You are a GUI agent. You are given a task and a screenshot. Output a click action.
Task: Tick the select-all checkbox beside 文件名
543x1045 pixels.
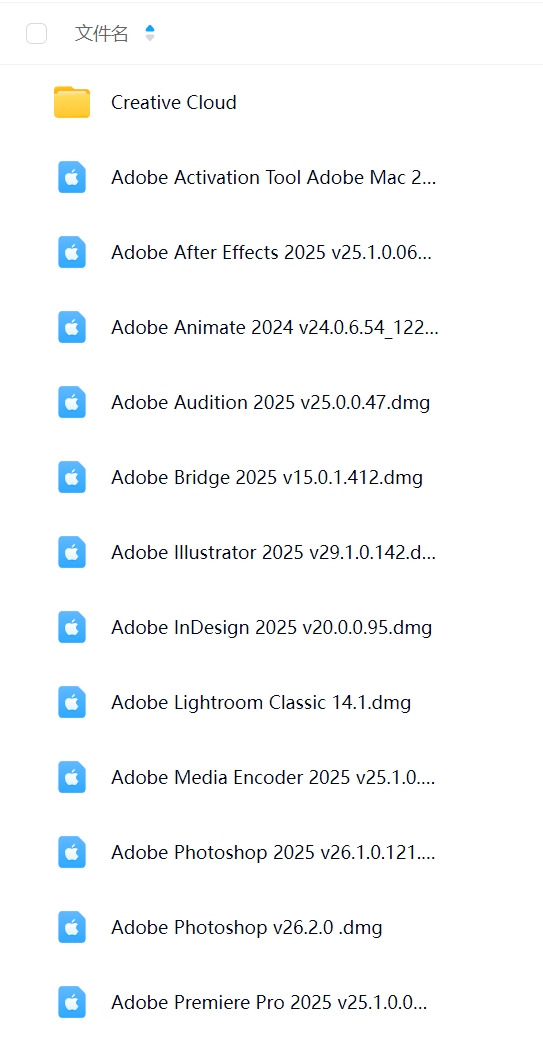(x=37, y=33)
